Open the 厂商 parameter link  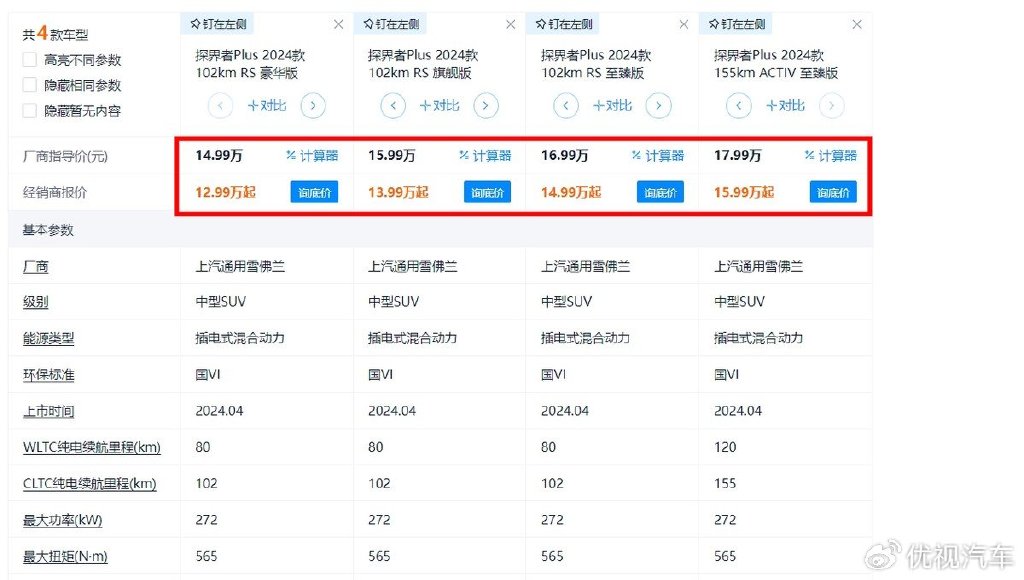tap(36, 266)
